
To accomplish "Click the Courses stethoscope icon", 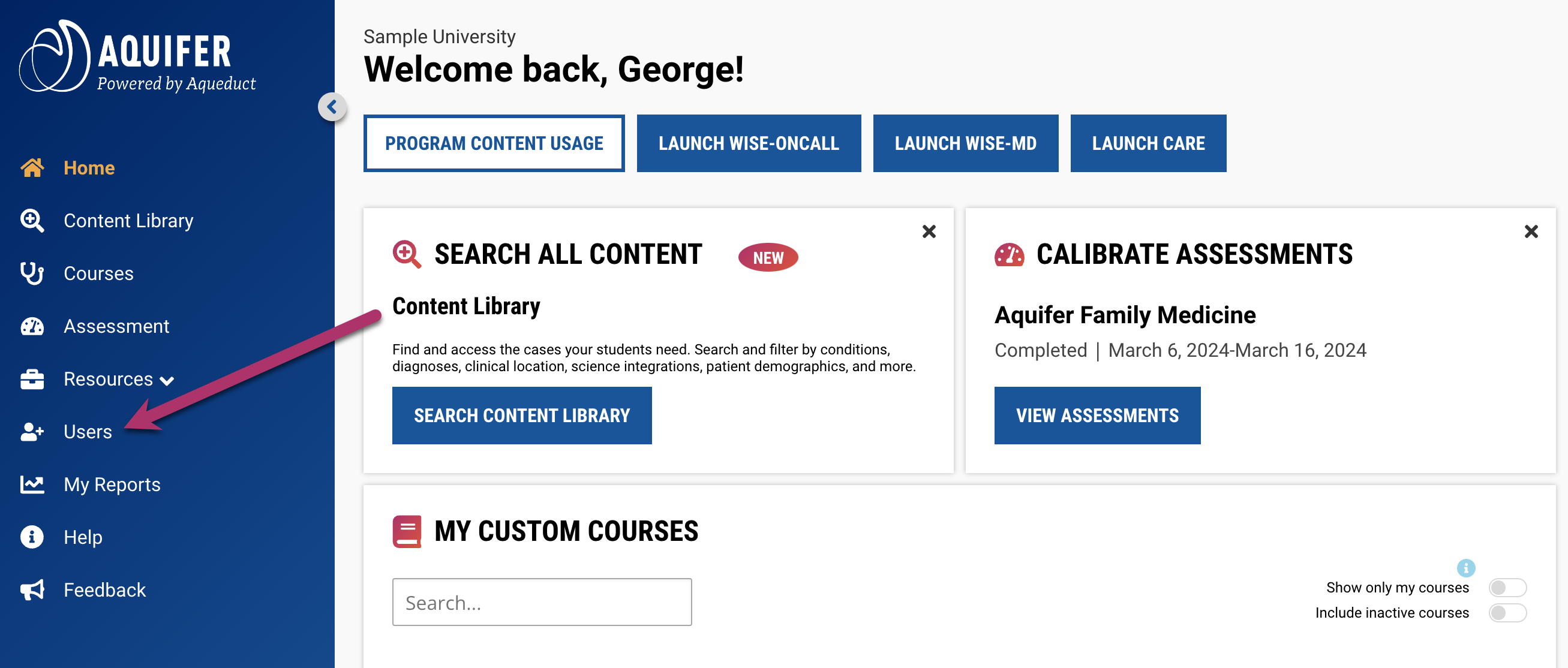I will pyautogui.click(x=32, y=273).
